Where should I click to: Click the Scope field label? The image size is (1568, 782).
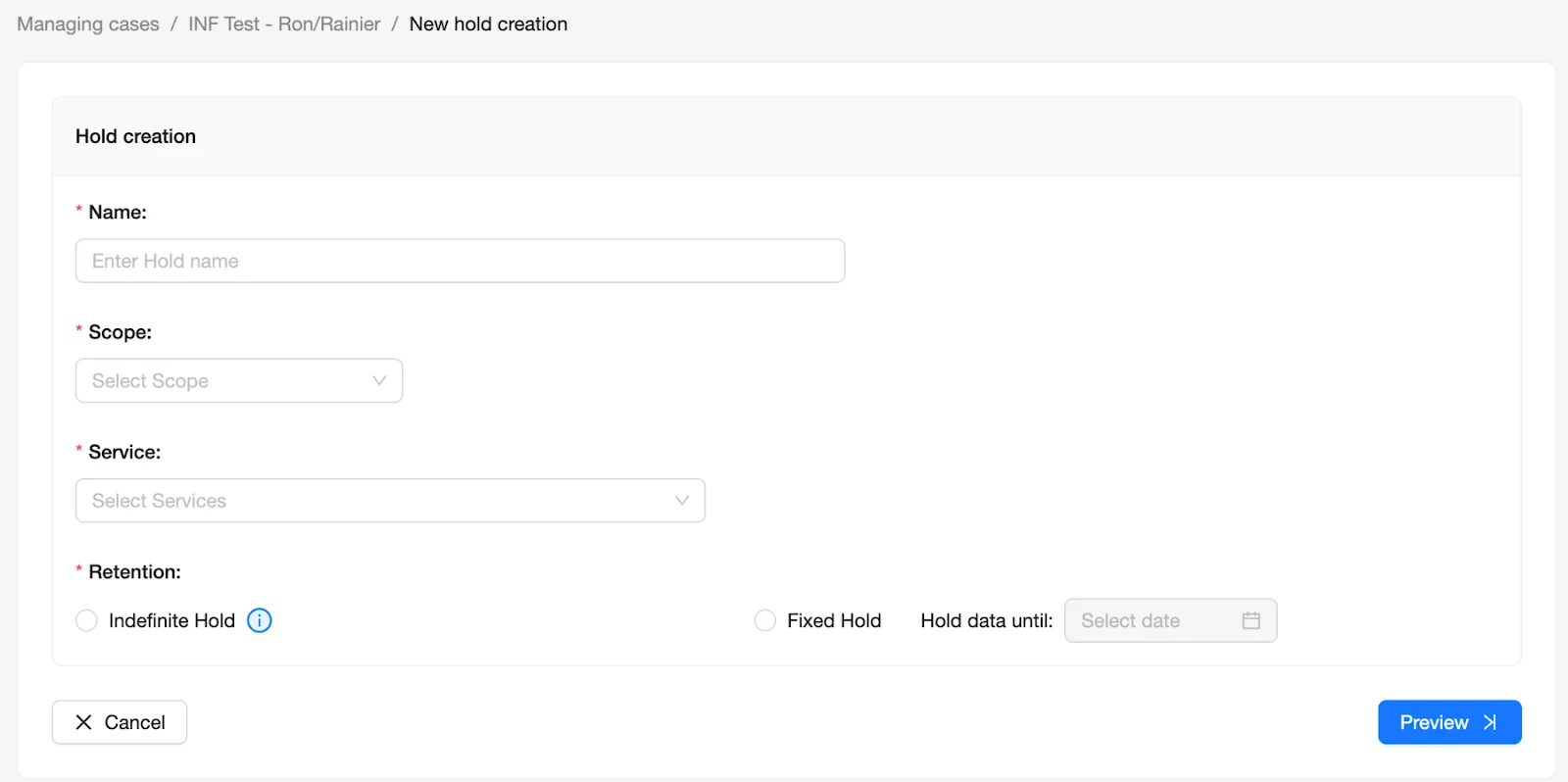click(120, 332)
